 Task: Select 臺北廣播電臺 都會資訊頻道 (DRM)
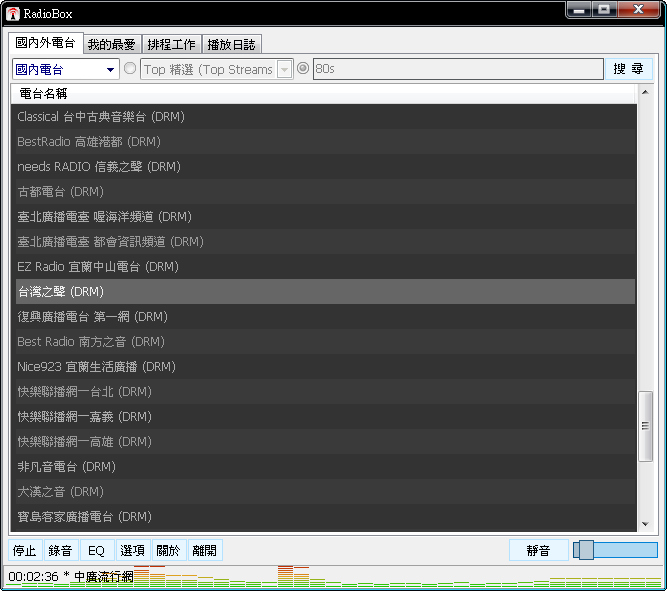pos(325,242)
